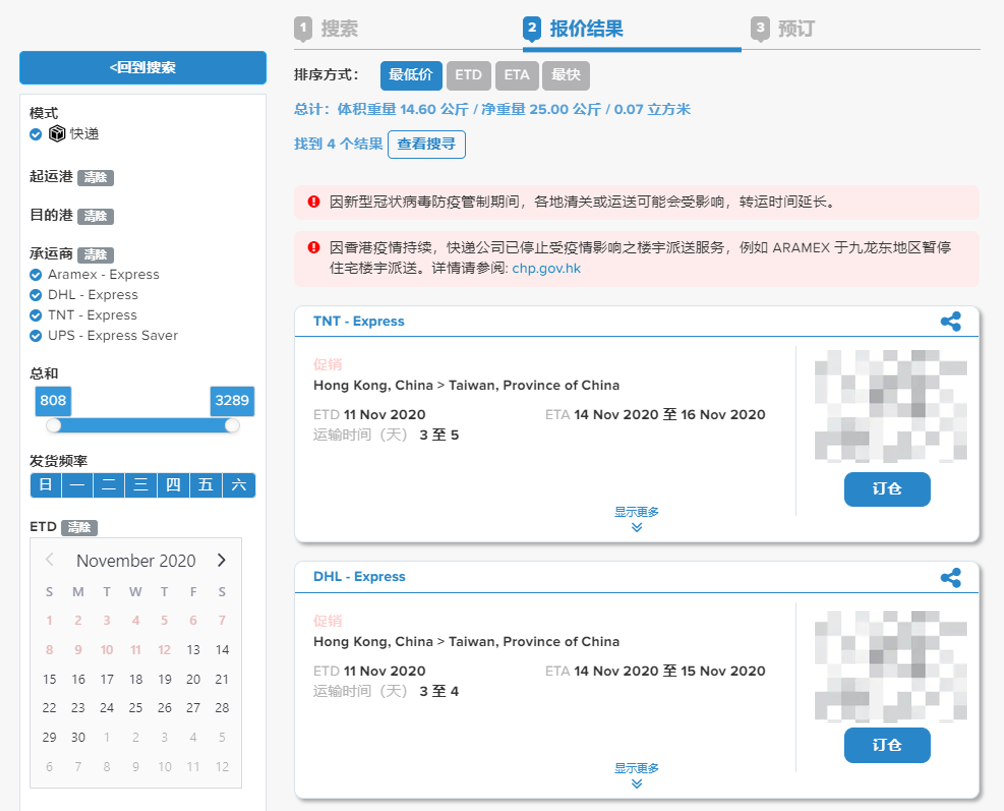
Task: Open the 报价结果 step tab
Action: coord(586,28)
